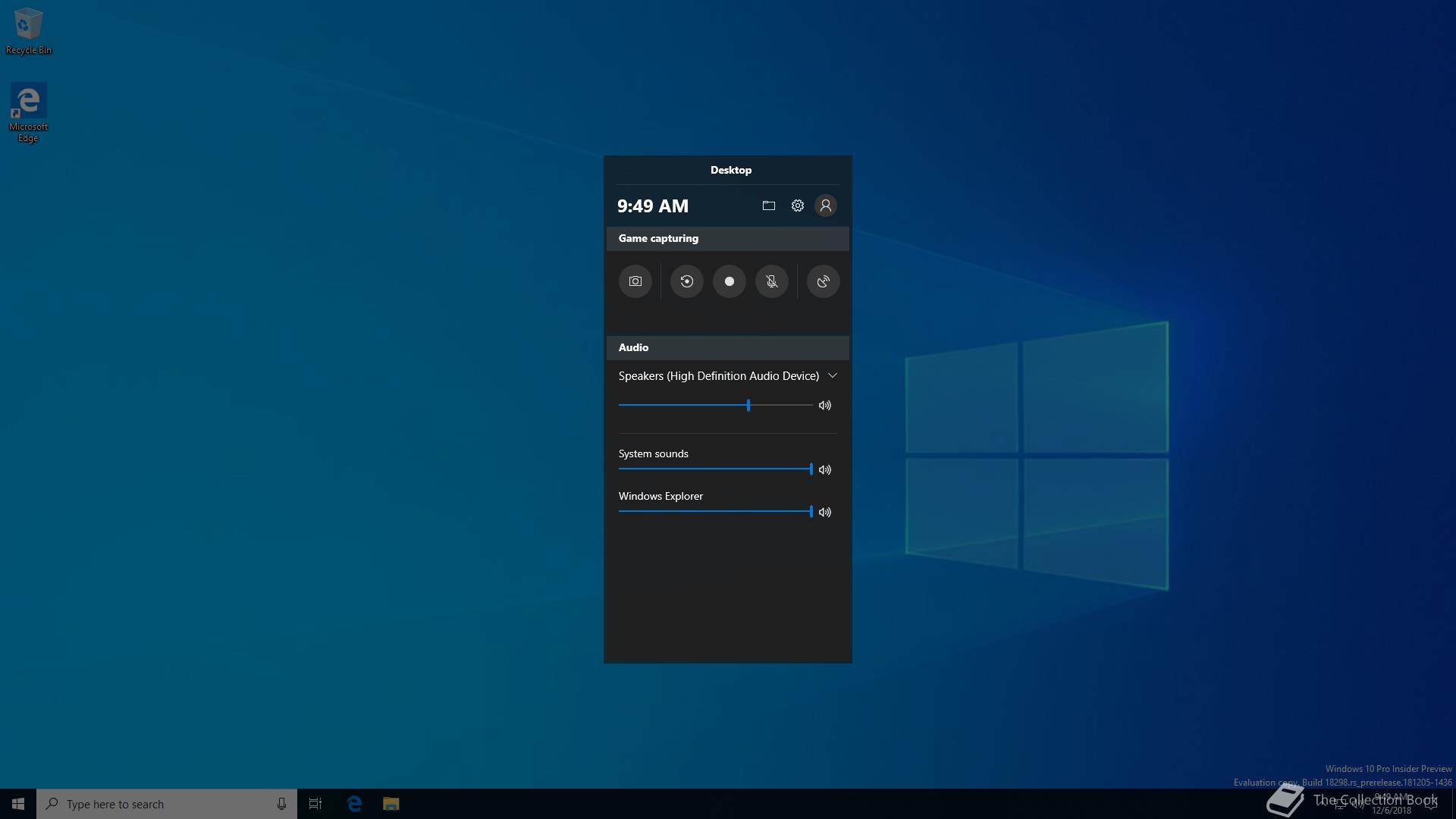This screenshot has height=819, width=1456.
Task: Adjust the Windows Explorer volume slider
Action: click(715, 512)
